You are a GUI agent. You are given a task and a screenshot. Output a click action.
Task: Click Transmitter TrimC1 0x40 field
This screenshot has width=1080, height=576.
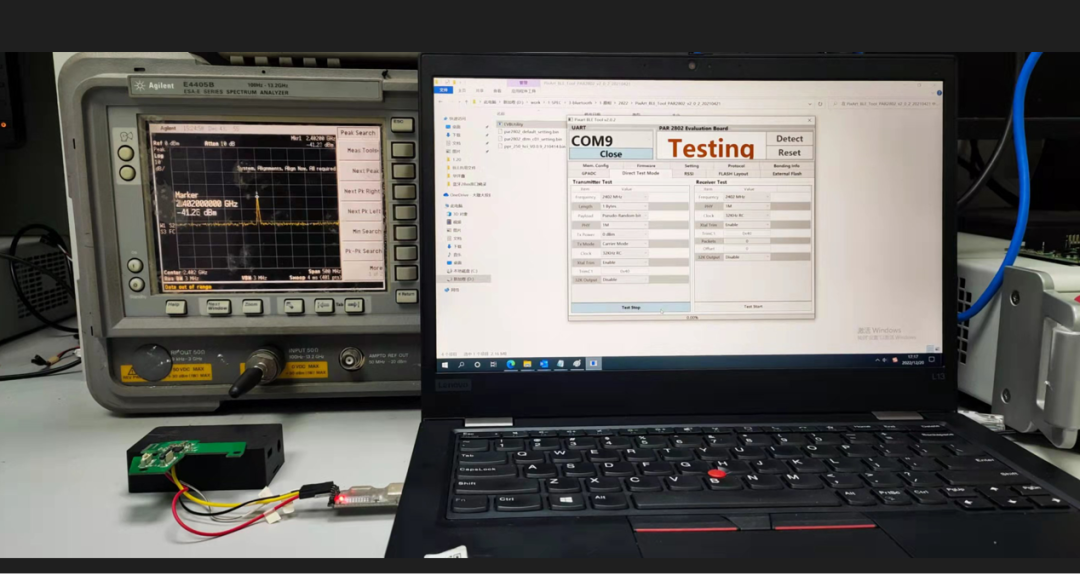click(625, 271)
